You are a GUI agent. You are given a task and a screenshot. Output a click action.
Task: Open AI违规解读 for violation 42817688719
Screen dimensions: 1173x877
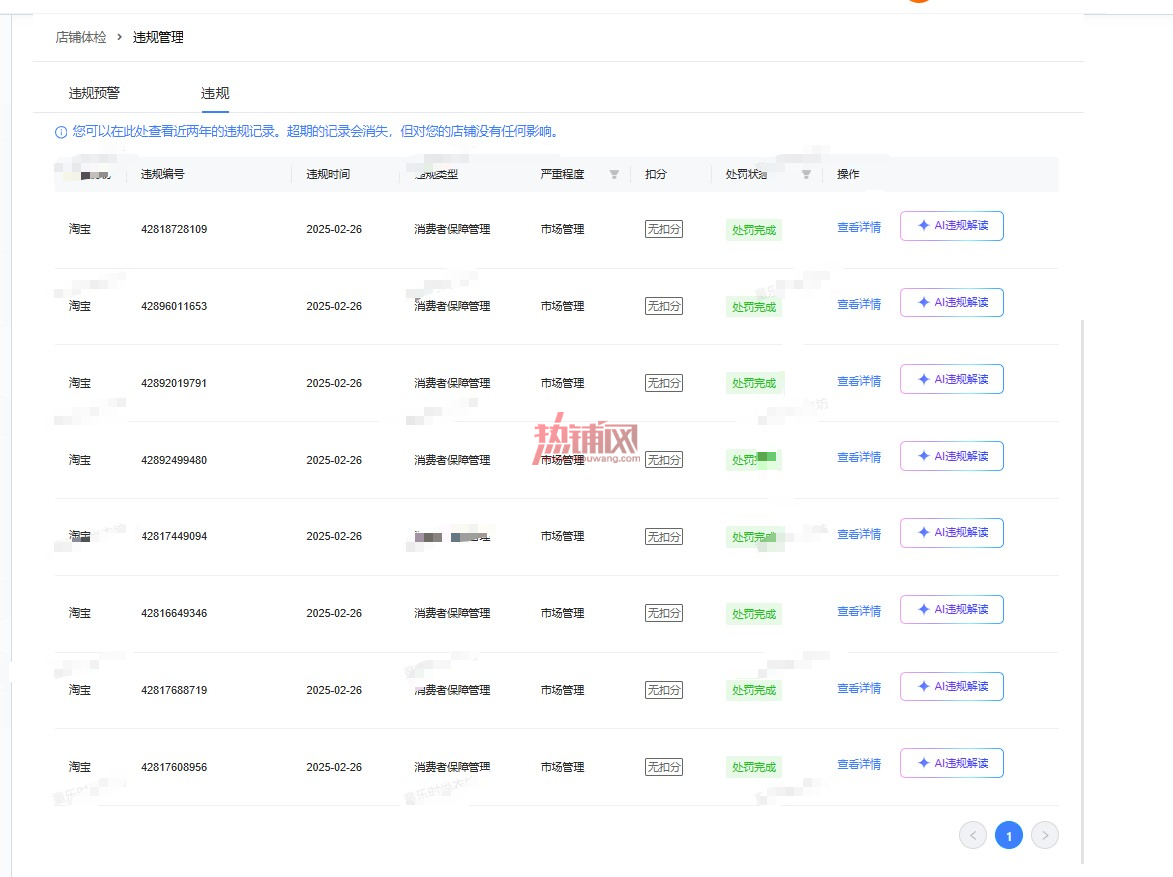tap(952, 687)
